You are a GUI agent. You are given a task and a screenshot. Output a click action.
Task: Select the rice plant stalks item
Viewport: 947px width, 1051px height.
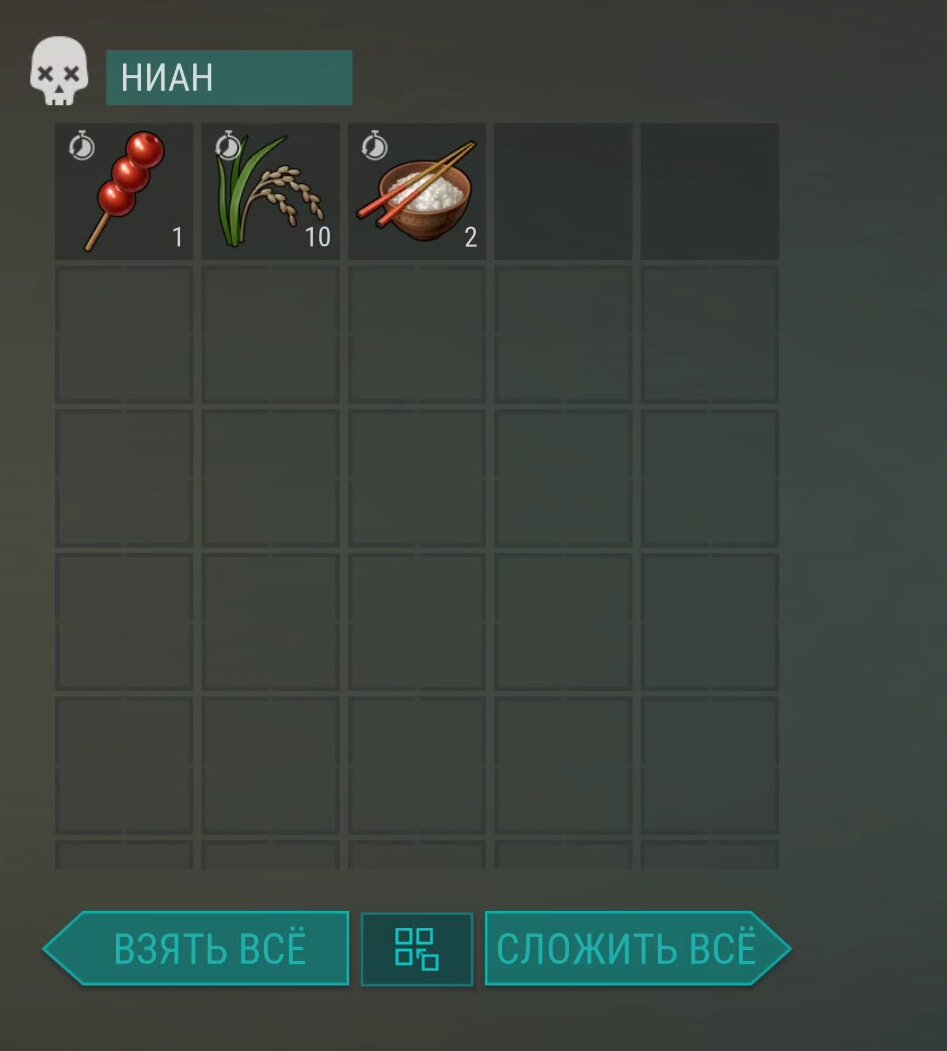coord(270,191)
